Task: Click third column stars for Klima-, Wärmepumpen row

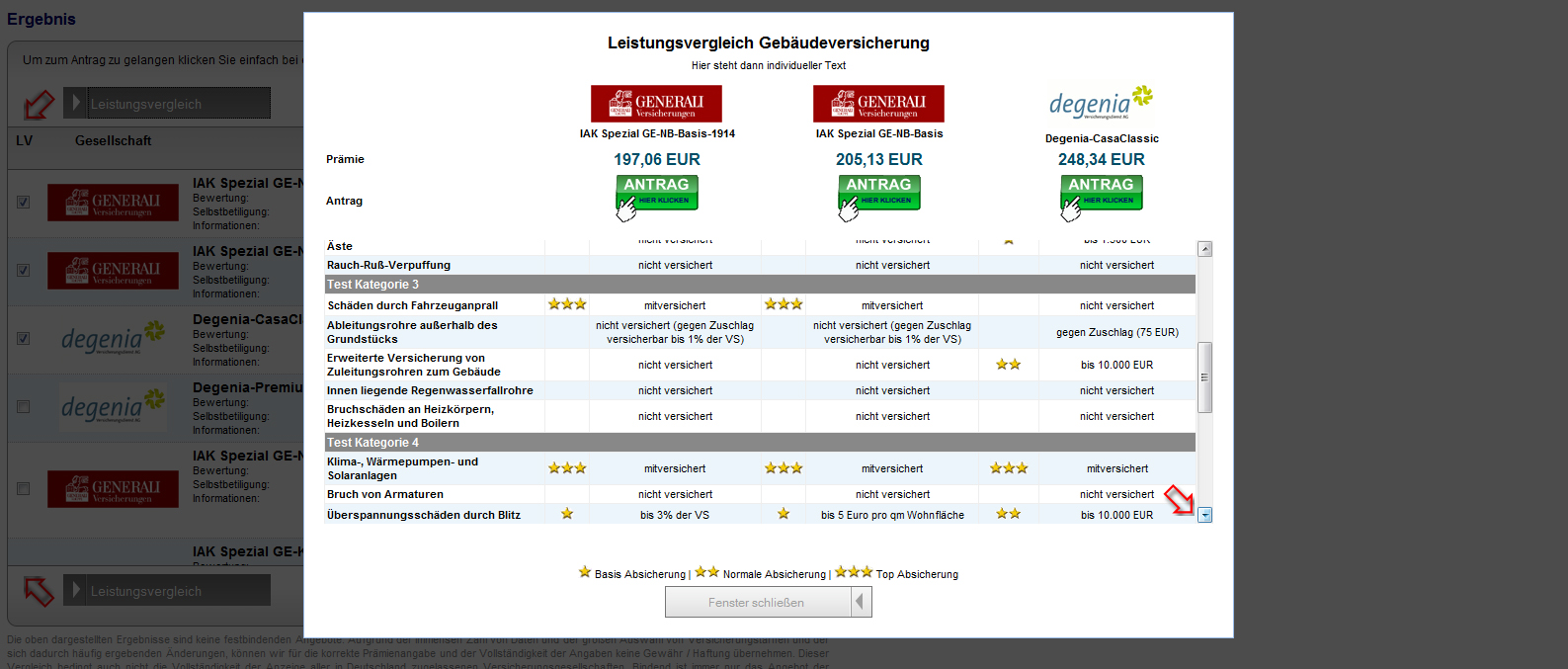Action: (1008, 468)
